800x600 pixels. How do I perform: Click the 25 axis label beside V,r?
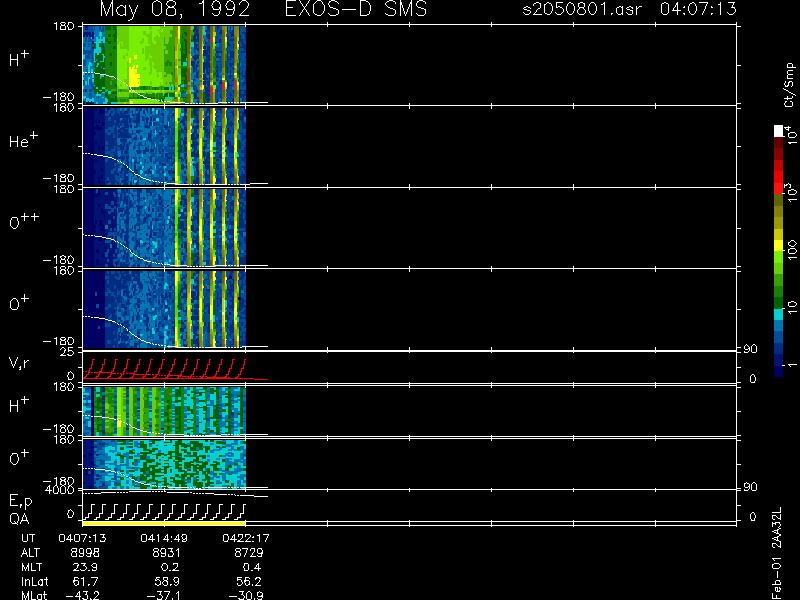click(67, 352)
